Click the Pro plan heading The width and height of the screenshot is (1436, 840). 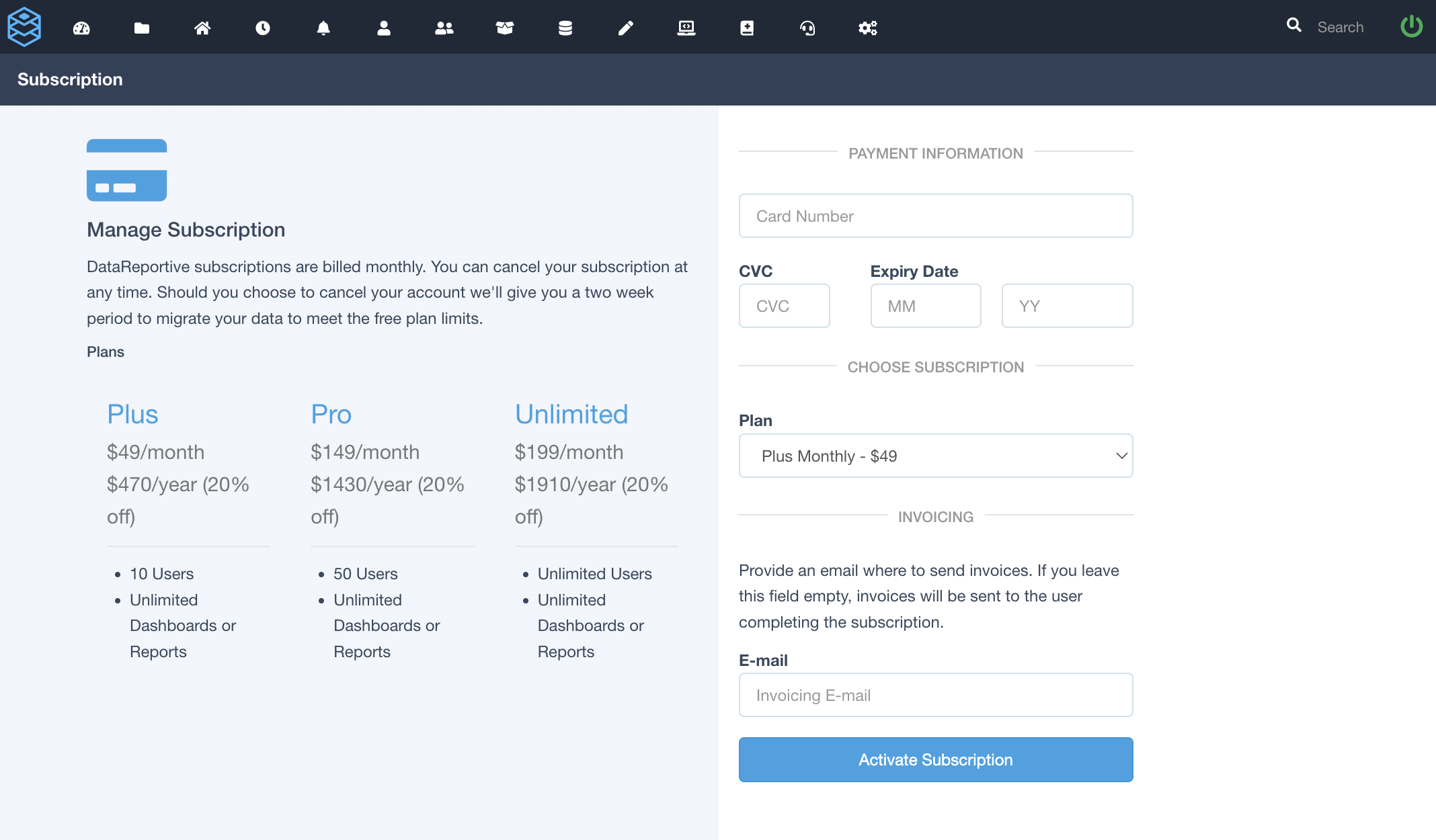tap(331, 414)
